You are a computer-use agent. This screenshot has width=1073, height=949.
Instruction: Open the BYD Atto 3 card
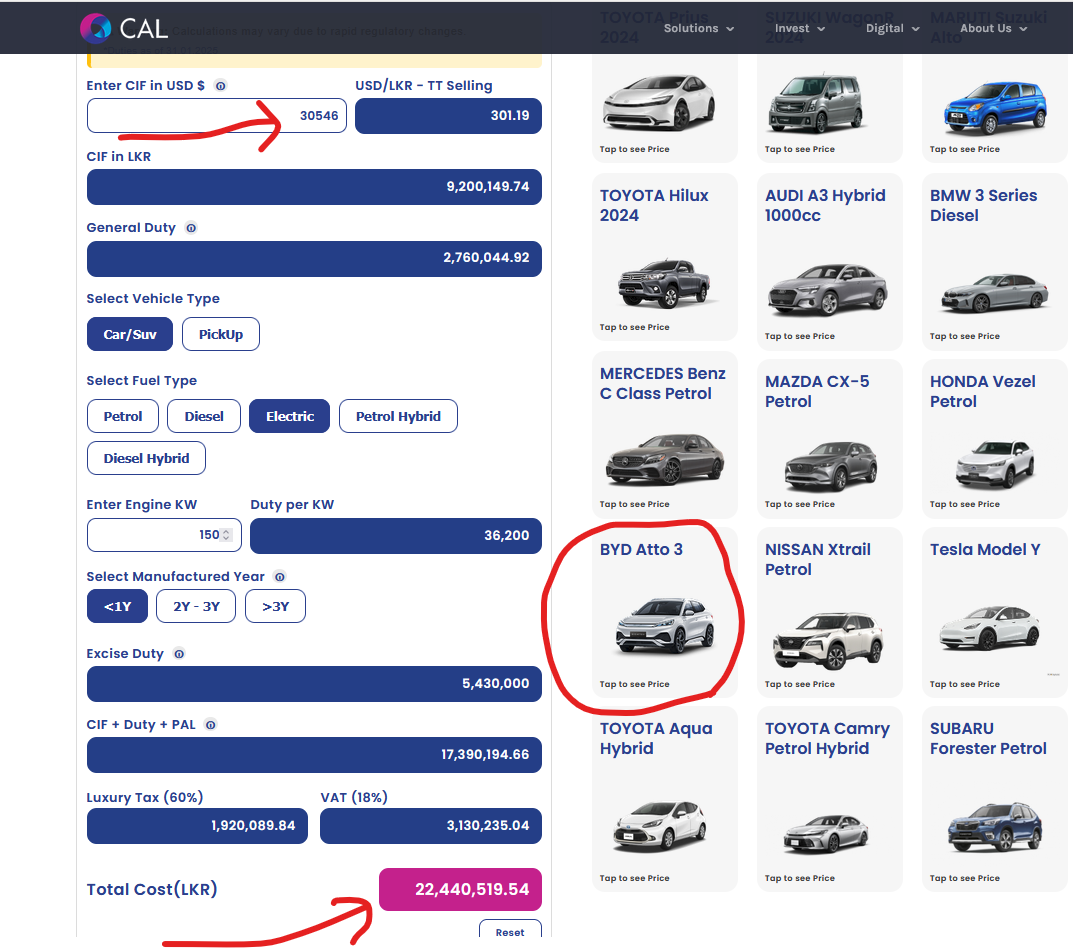664,612
